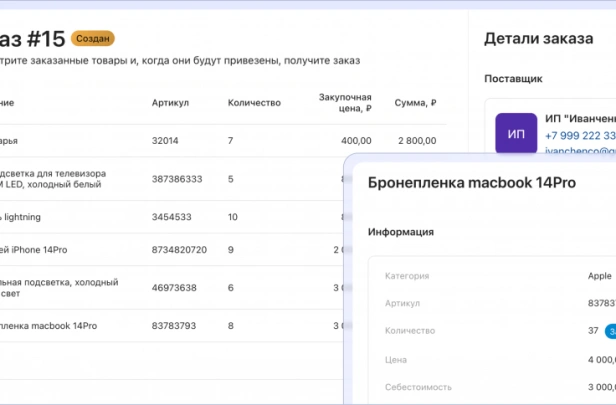The image size is (616, 405).
Task: Select the iPhone 14Pro row
Action: pos(172,249)
